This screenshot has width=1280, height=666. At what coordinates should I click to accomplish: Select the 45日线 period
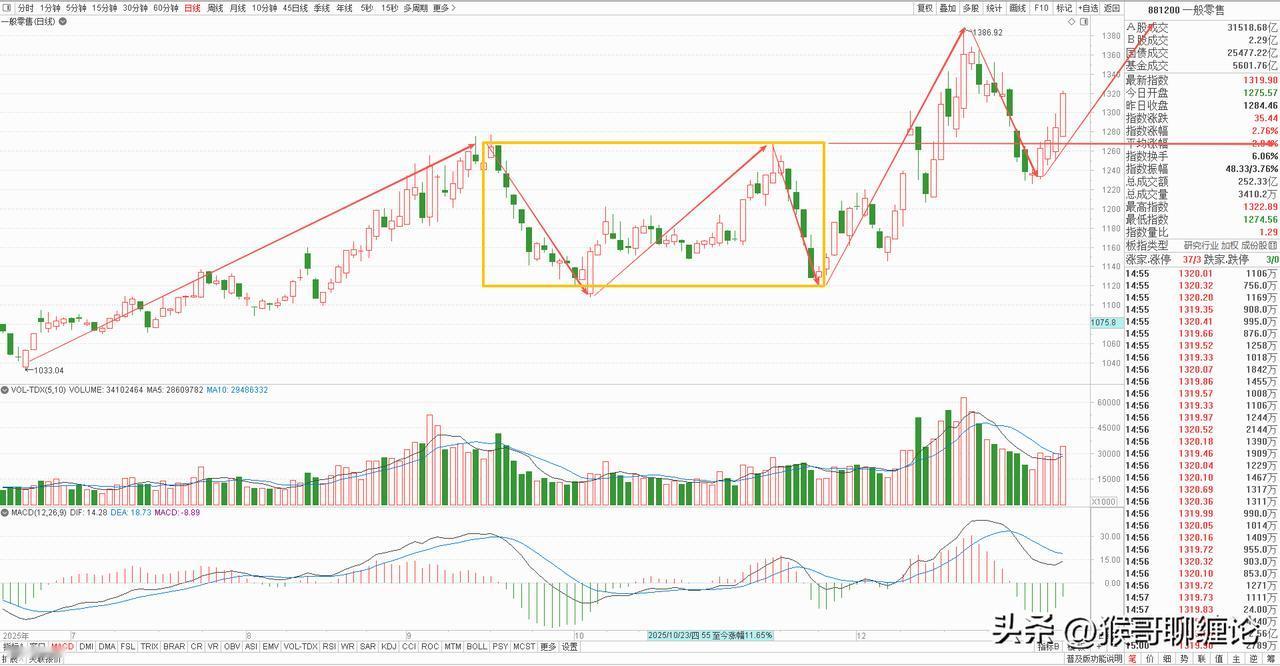295,8
